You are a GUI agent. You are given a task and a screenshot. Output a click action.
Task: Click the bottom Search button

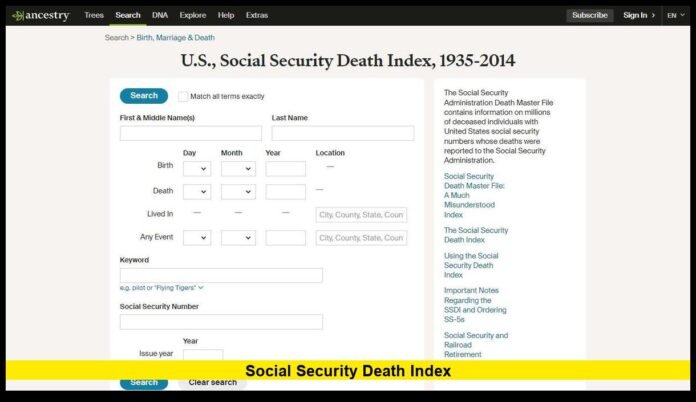(144, 382)
